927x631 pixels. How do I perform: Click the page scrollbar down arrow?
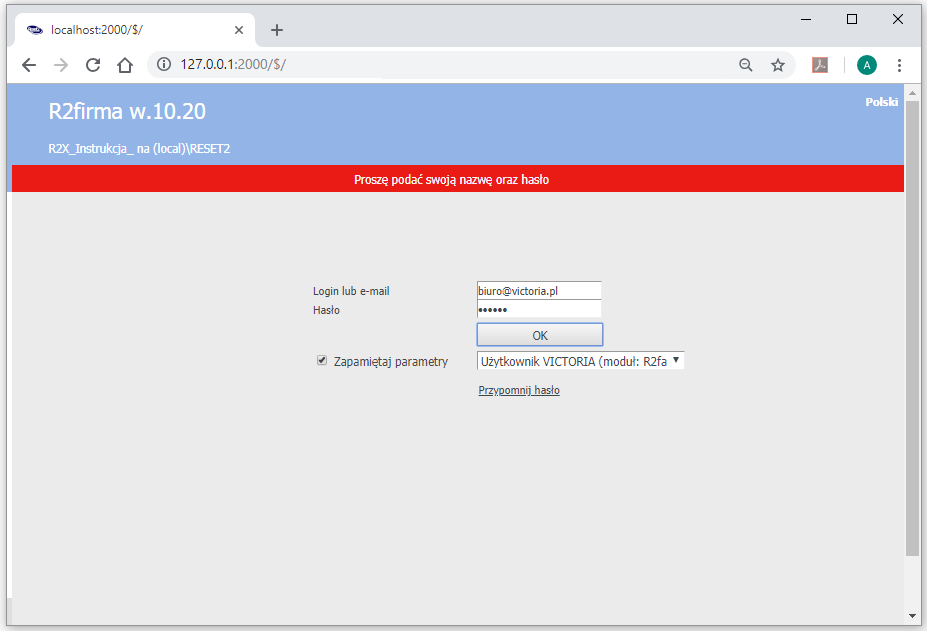(x=912, y=616)
